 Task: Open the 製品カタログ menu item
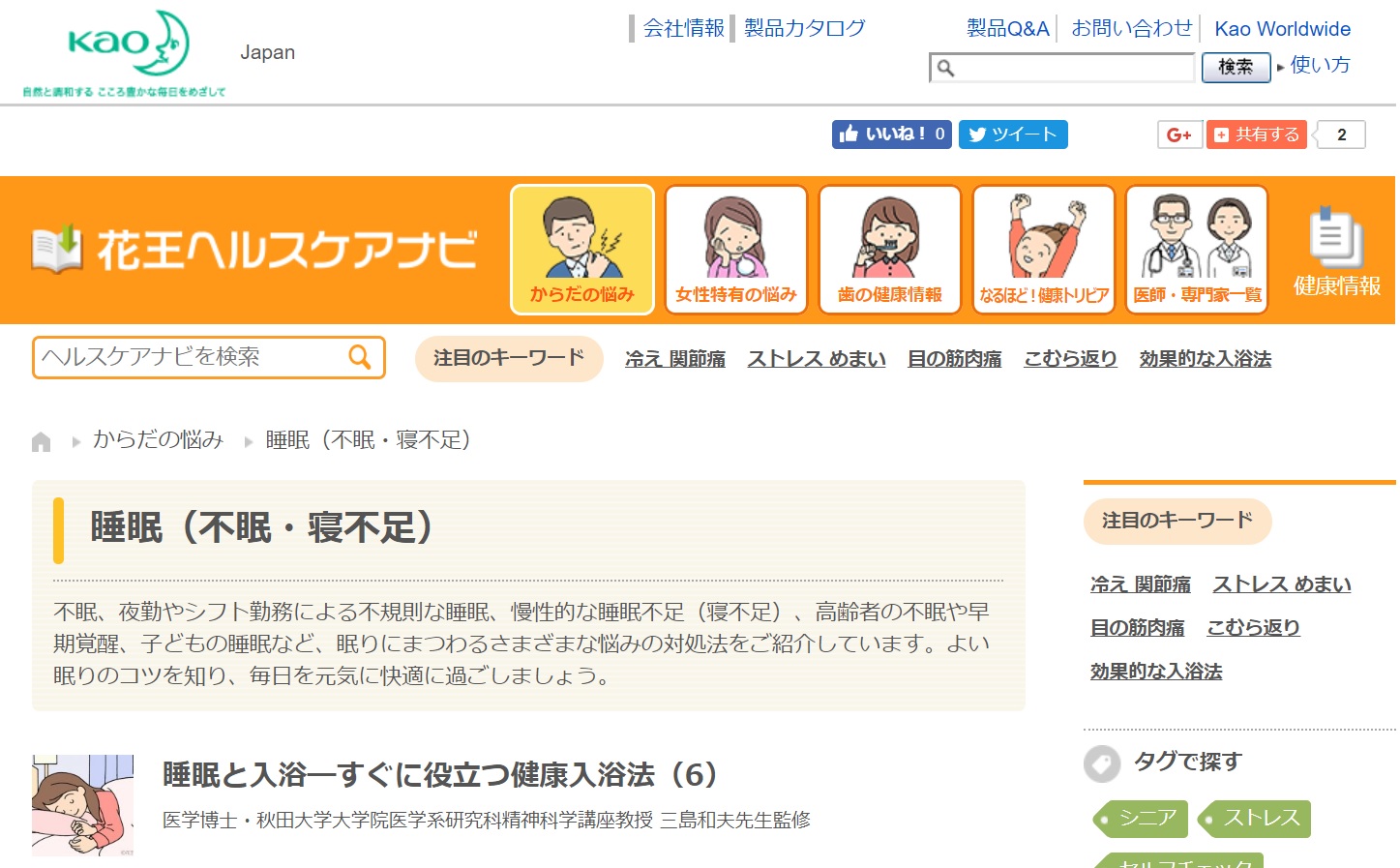804,28
